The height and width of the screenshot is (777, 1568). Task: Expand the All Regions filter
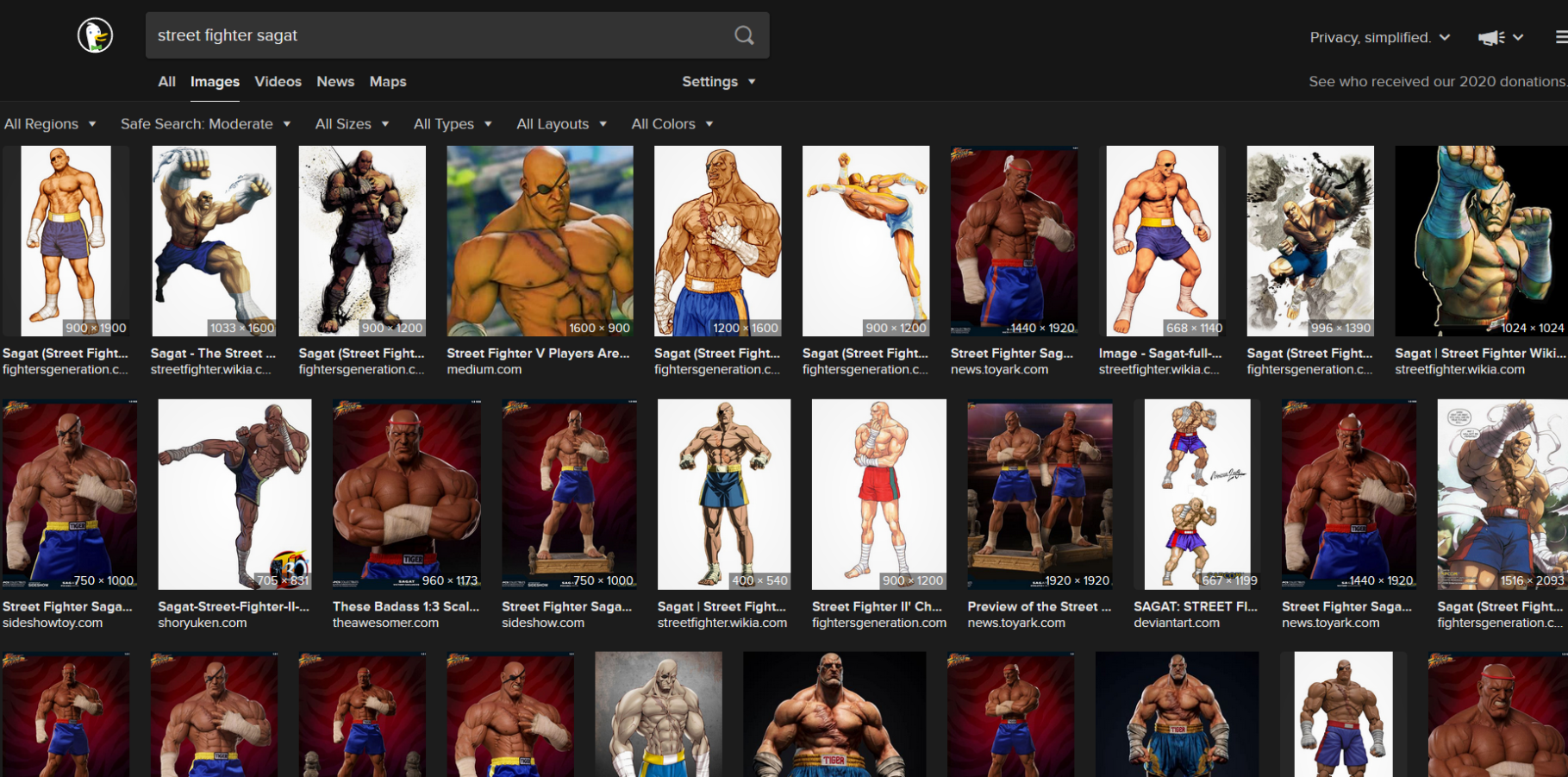(x=50, y=123)
